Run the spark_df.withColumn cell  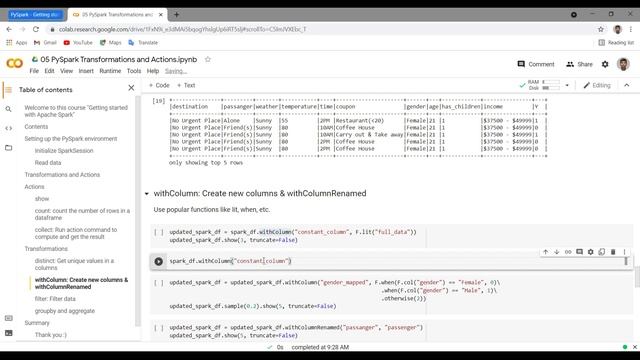click(158, 261)
